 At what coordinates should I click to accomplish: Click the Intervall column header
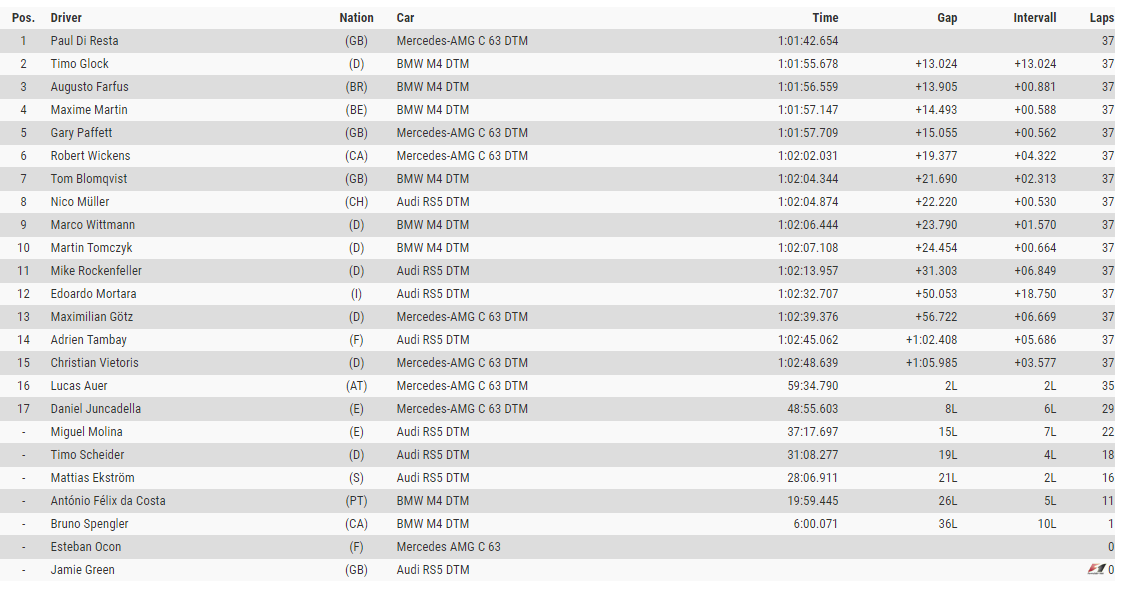click(x=1034, y=18)
